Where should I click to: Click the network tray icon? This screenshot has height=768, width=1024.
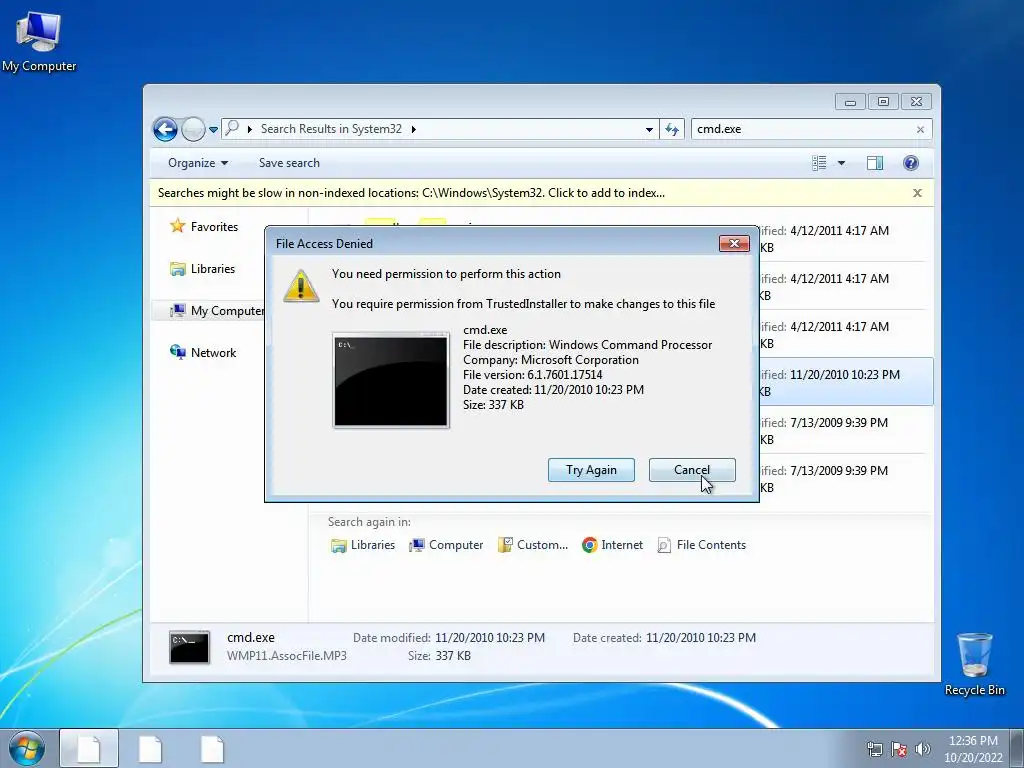(x=874, y=749)
